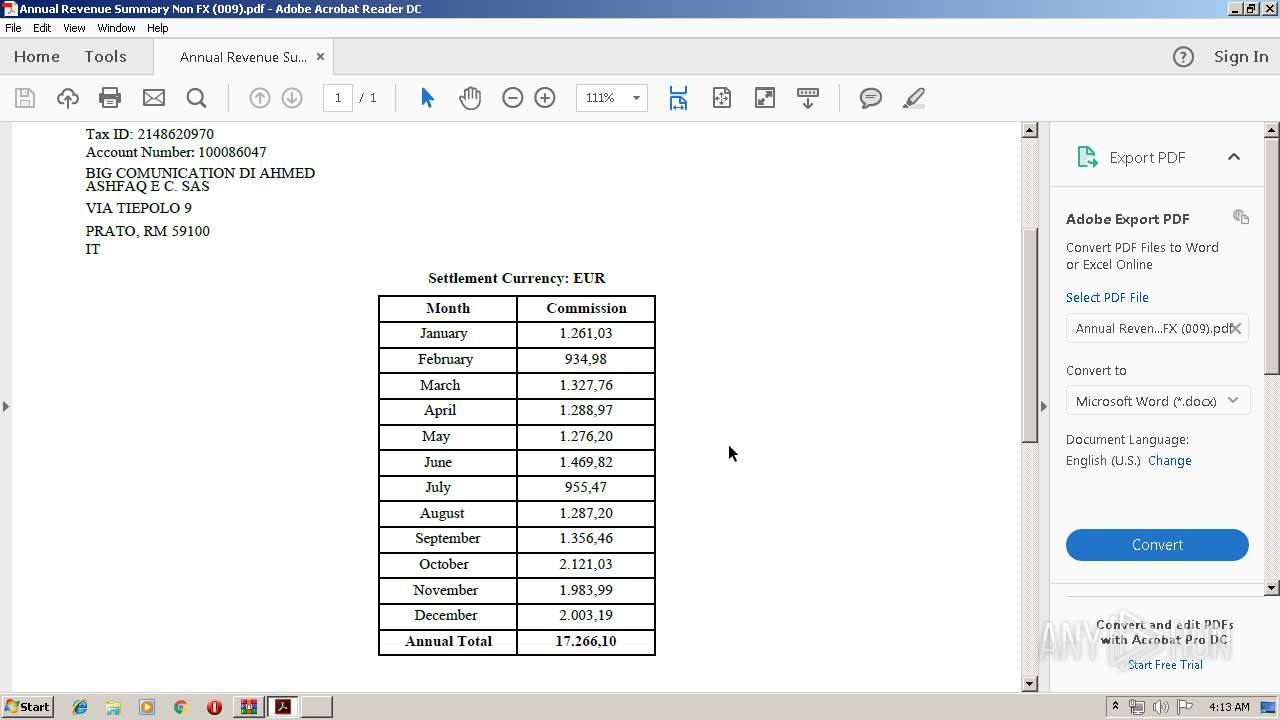Send file by email envelope icon
The image size is (1280, 720).
(154, 98)
